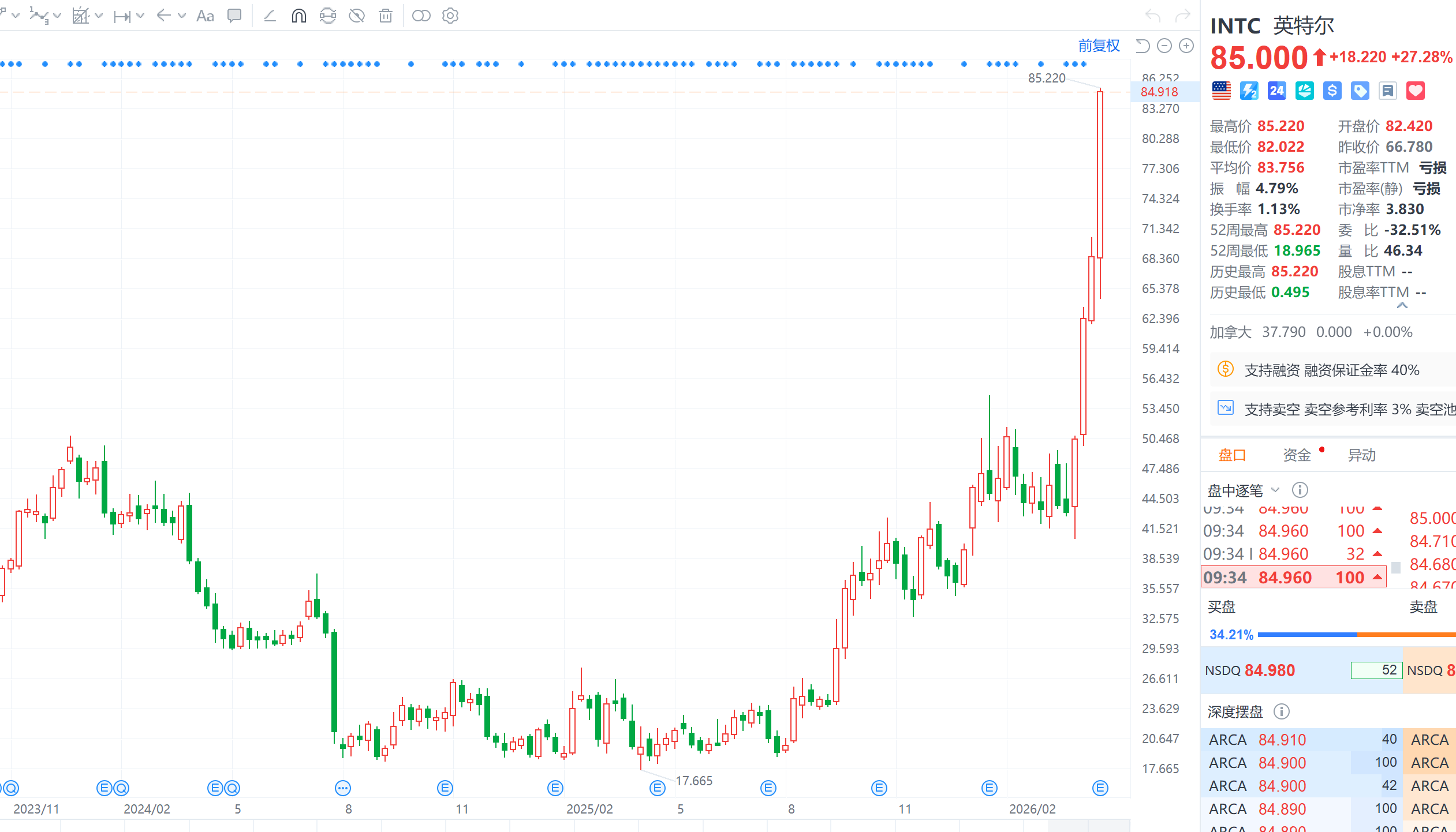1456x832 pixels.
Task: Toggle the overlapping circles compare icon
Action: pos(421,16)
